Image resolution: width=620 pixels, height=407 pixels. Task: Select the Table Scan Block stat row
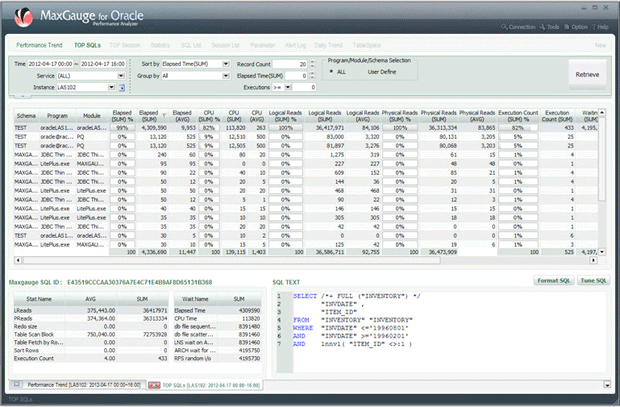point(91,335)
